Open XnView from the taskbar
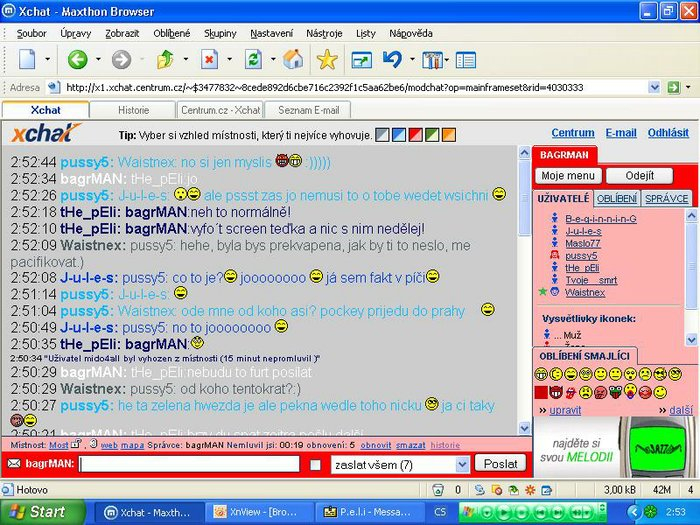The height and width of the screenshot is (525, 700). [259, 512]
